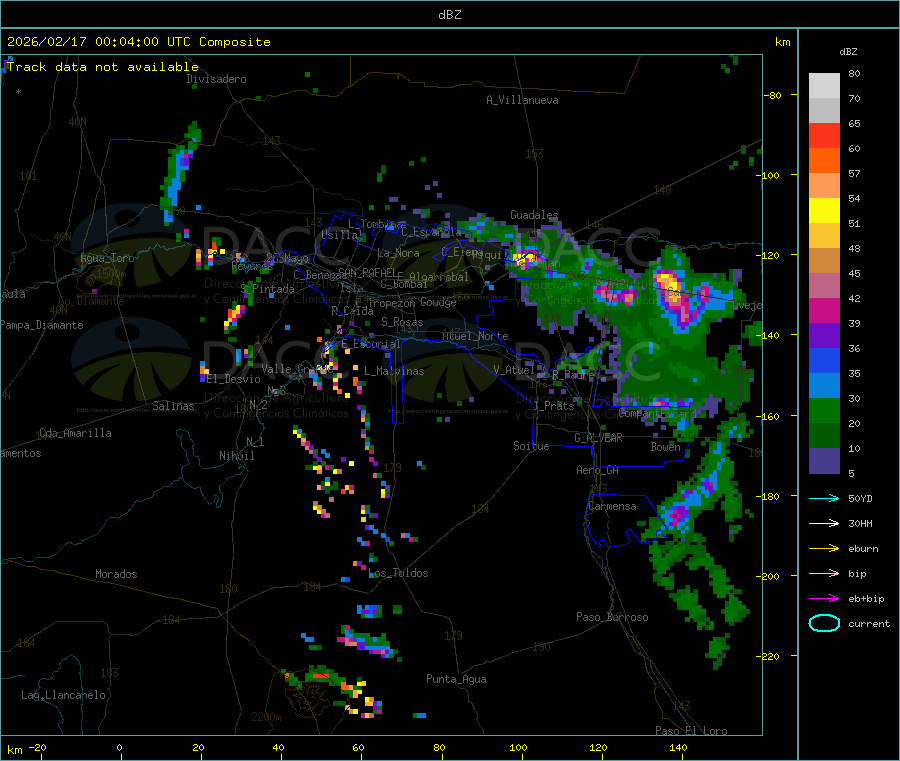Viewport: 900px width, 761px height.
Task: Click the 'Aero_GA' map label
Action: coord(598,470)
